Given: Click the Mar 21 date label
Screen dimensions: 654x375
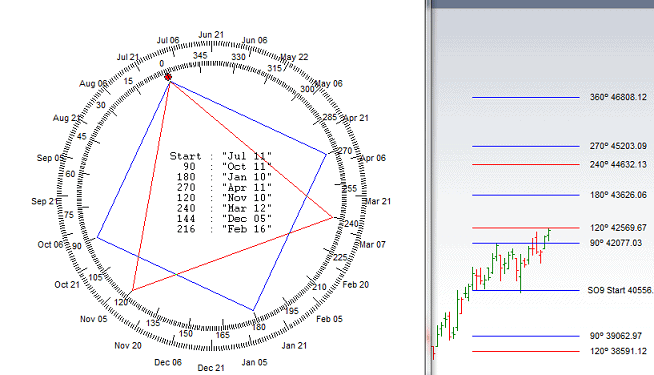Looking at the screenshot, I should point(378,201).
